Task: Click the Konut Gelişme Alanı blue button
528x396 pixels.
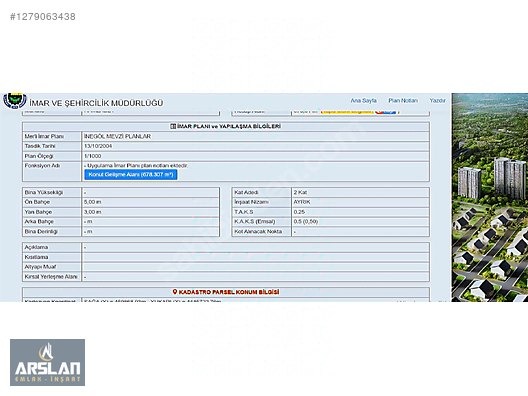Action: pos(131,174)
